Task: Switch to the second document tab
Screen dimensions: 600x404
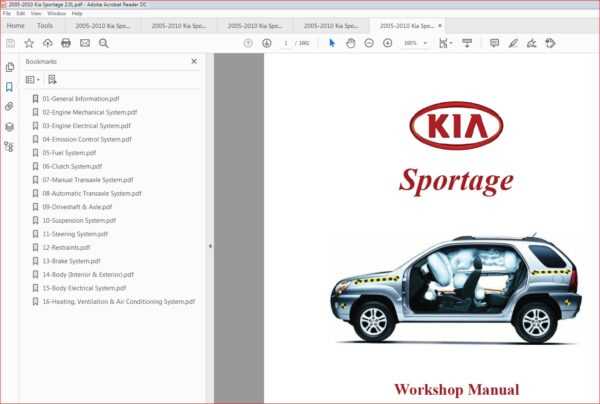Action: (179, 26)
